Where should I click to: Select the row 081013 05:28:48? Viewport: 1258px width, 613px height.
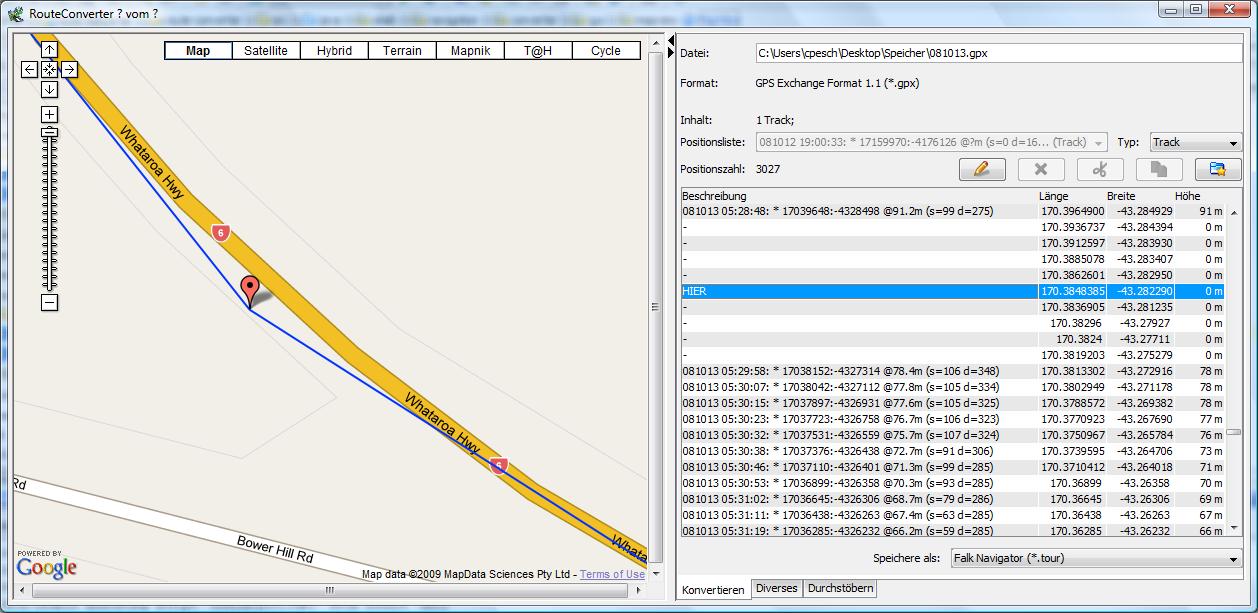pyautogui.click(x=953, y=211)
